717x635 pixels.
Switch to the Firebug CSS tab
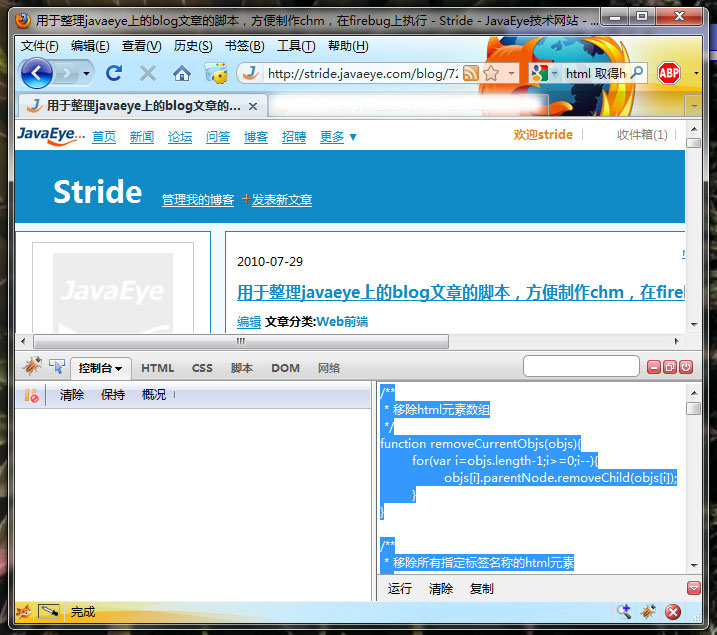tap(202, 368)
